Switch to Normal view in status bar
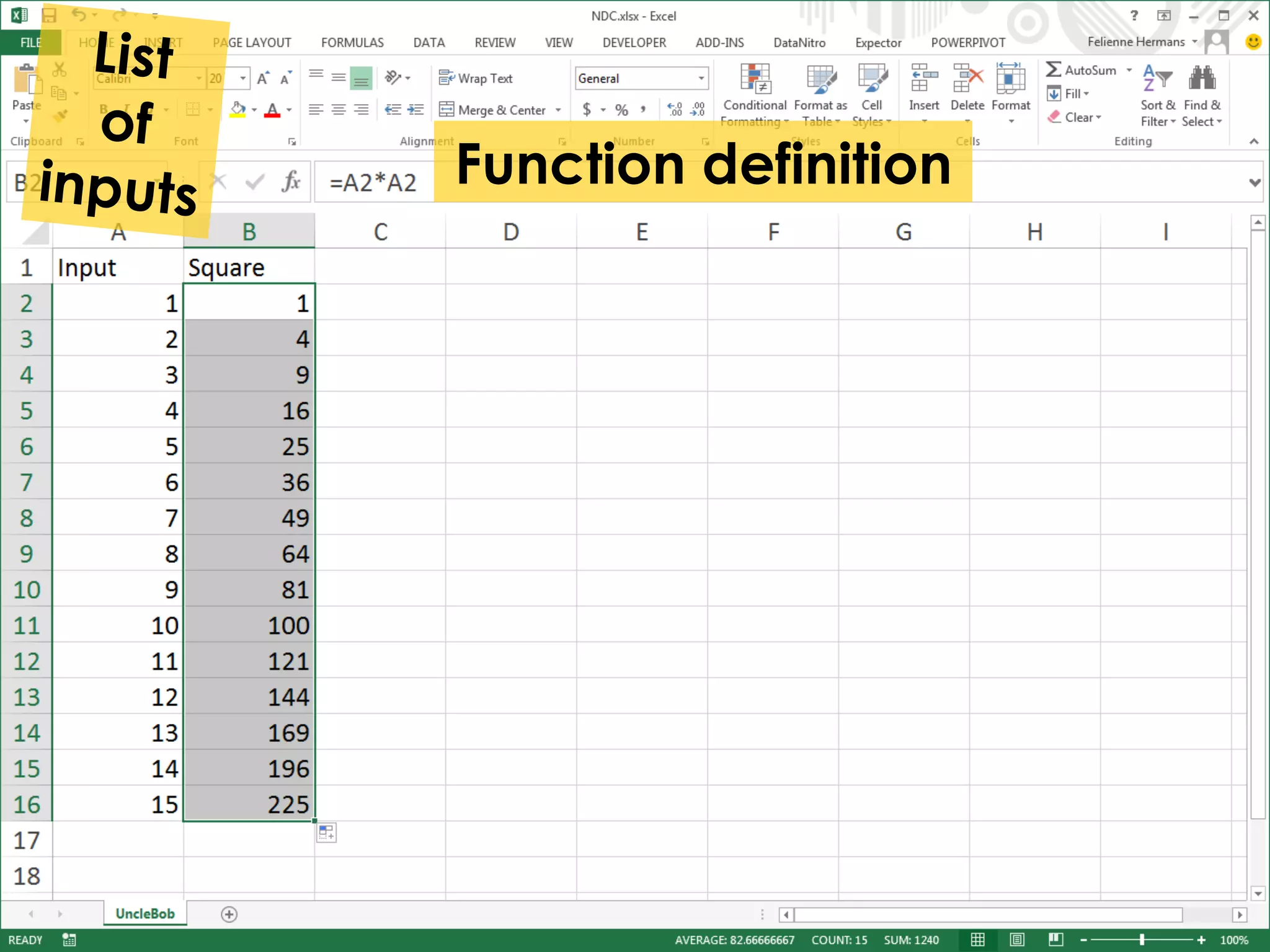1270x952 pixels. point(978,940)
